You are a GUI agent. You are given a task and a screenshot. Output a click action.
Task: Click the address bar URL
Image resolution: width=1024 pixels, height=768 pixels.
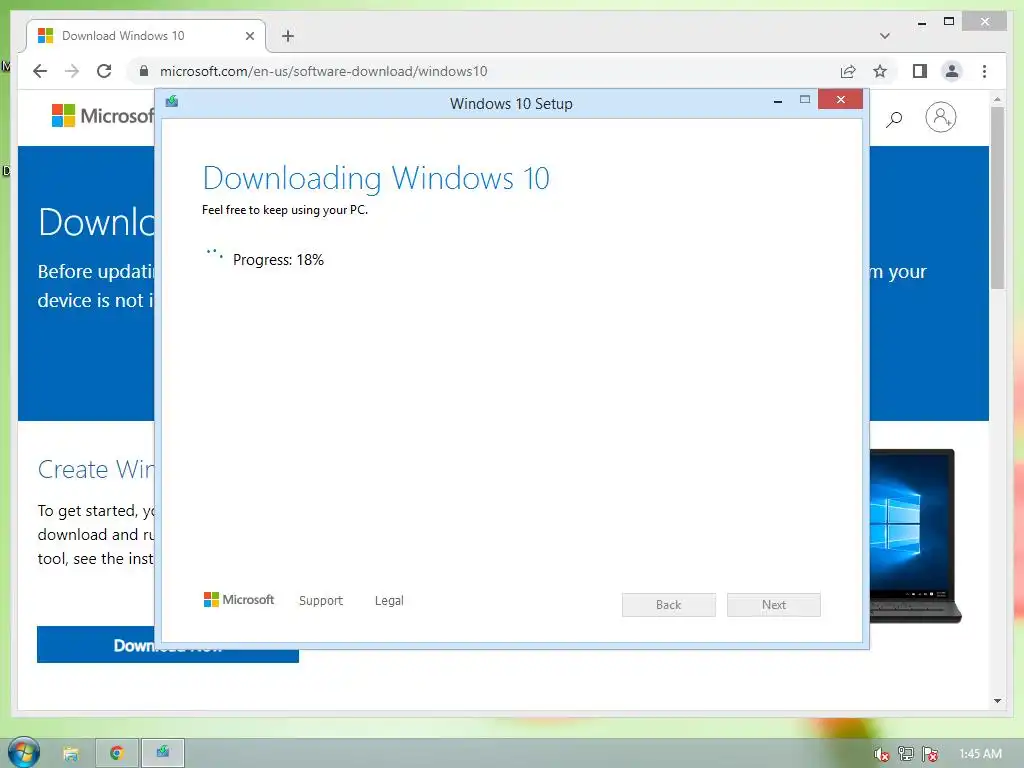tap(323, 71)
